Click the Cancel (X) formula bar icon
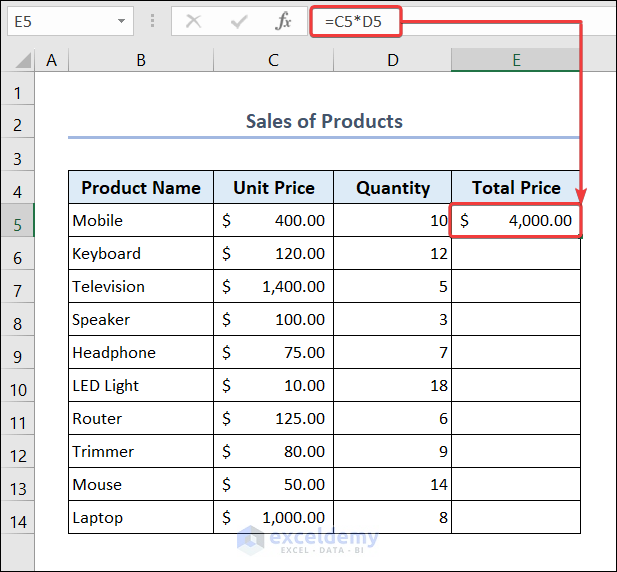The width and height of the screenshot is (617, 572). tap(193, 21)
